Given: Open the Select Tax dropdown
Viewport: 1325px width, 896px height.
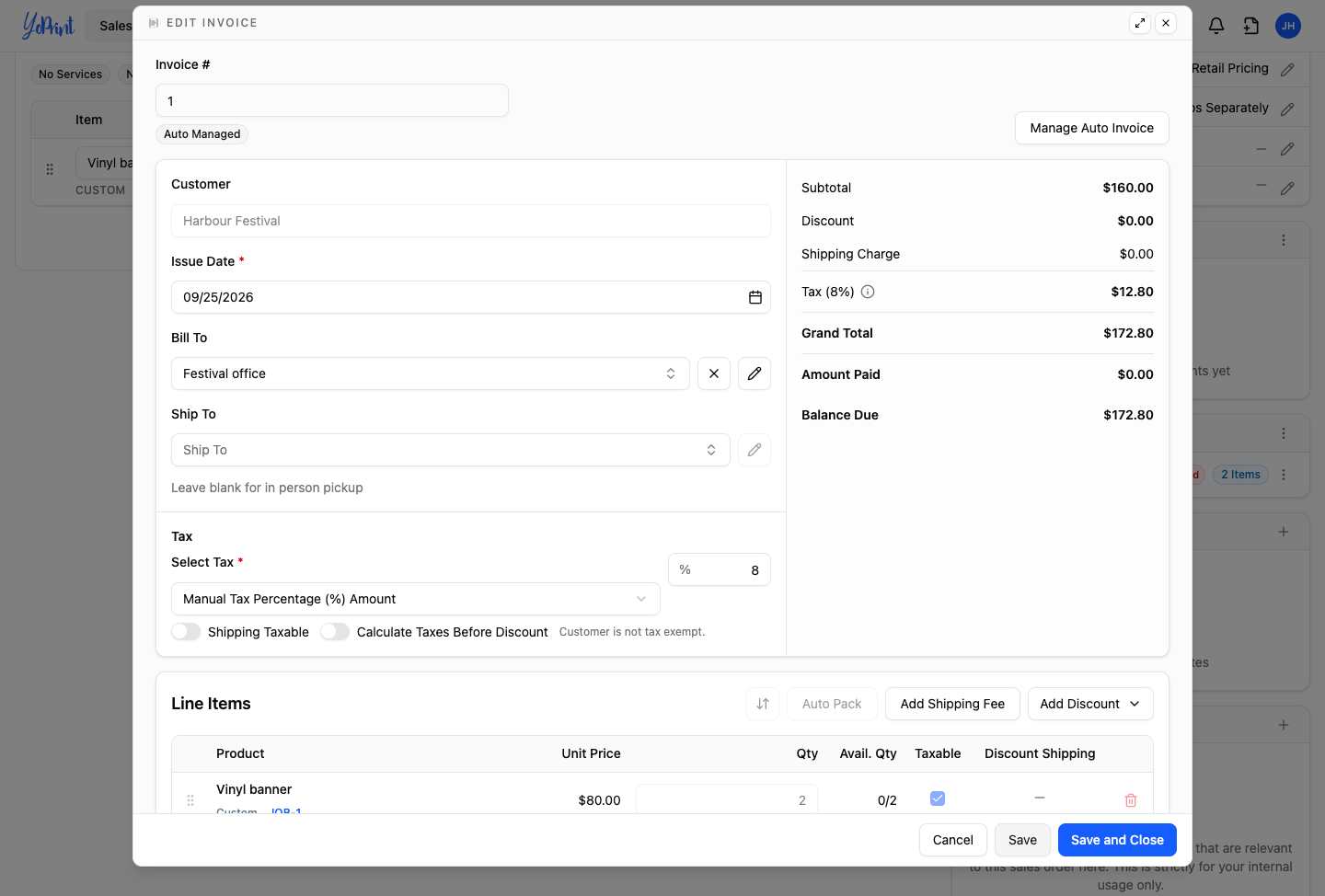Looking at the screenshot, I should (416, 599).
